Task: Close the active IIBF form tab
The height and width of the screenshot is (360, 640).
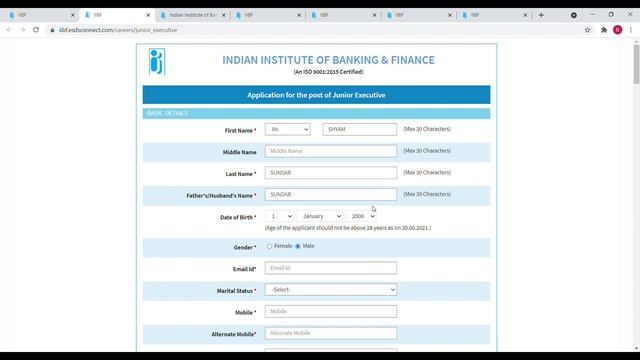Action: pos(148,15)
